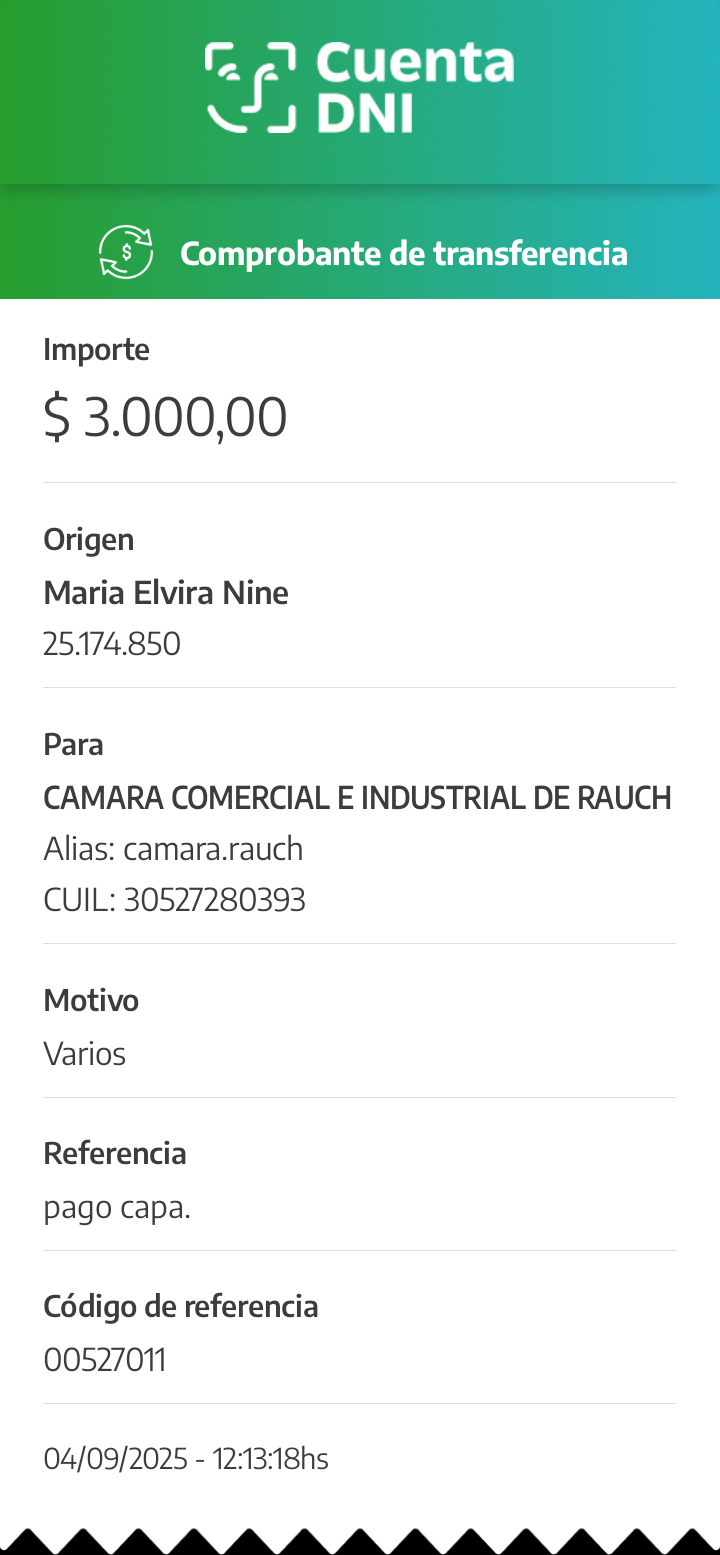Select the Comprobante de transferencia header title
This screenshot has height=1555, width=720.
pos(403,254)
